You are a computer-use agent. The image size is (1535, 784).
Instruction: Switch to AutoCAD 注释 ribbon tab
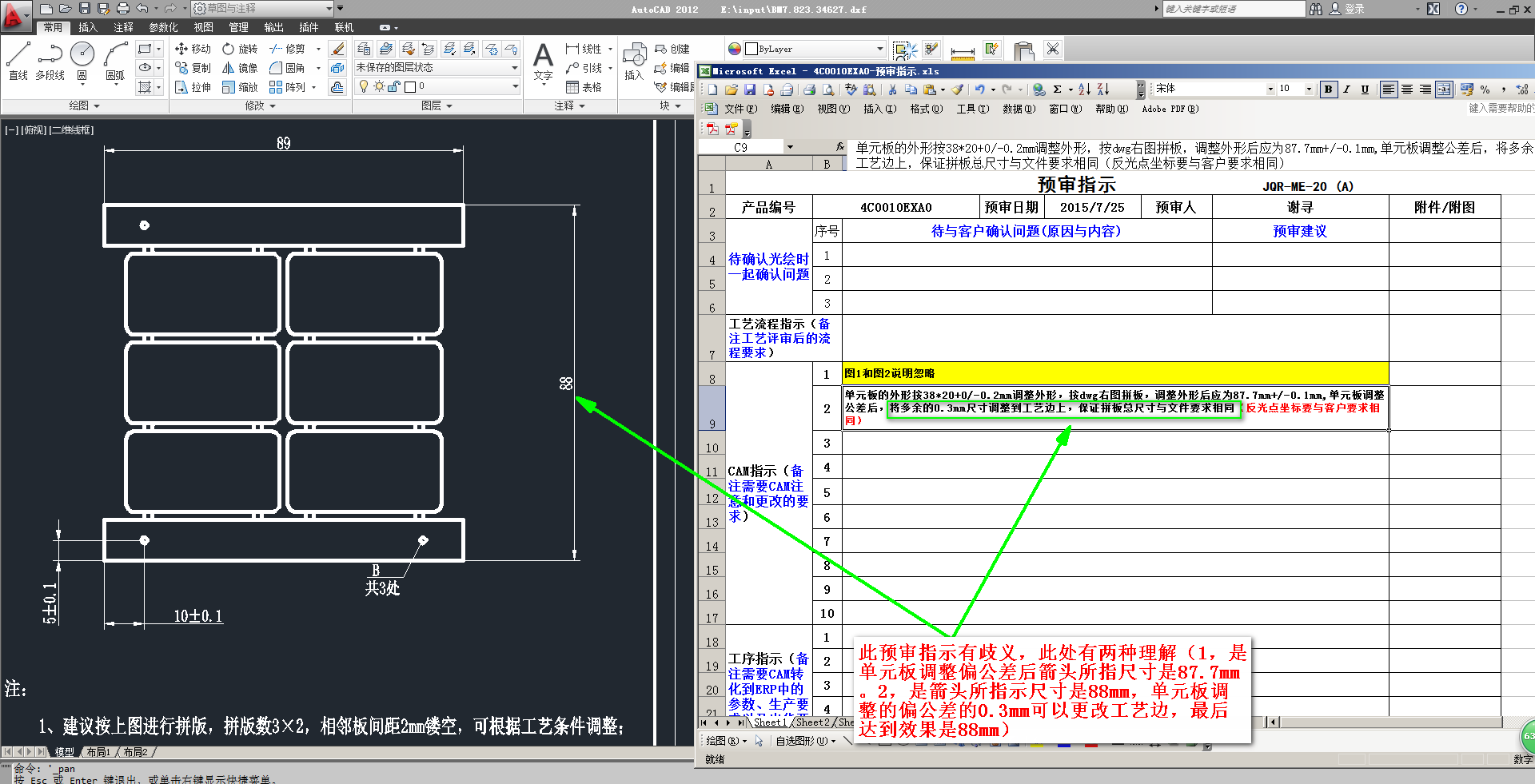coord(123,27)
